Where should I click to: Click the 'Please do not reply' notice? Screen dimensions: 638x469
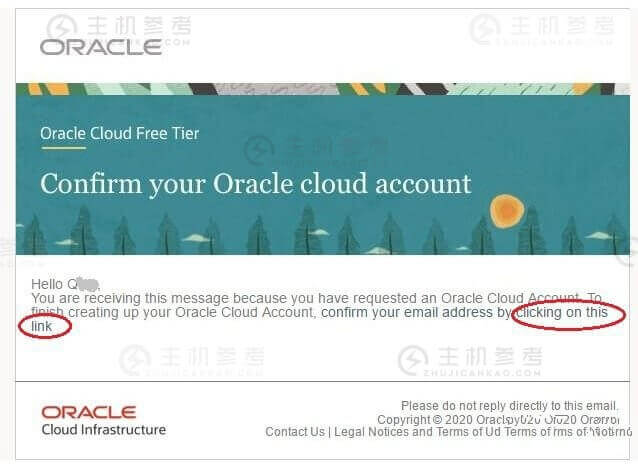(509, 406)
